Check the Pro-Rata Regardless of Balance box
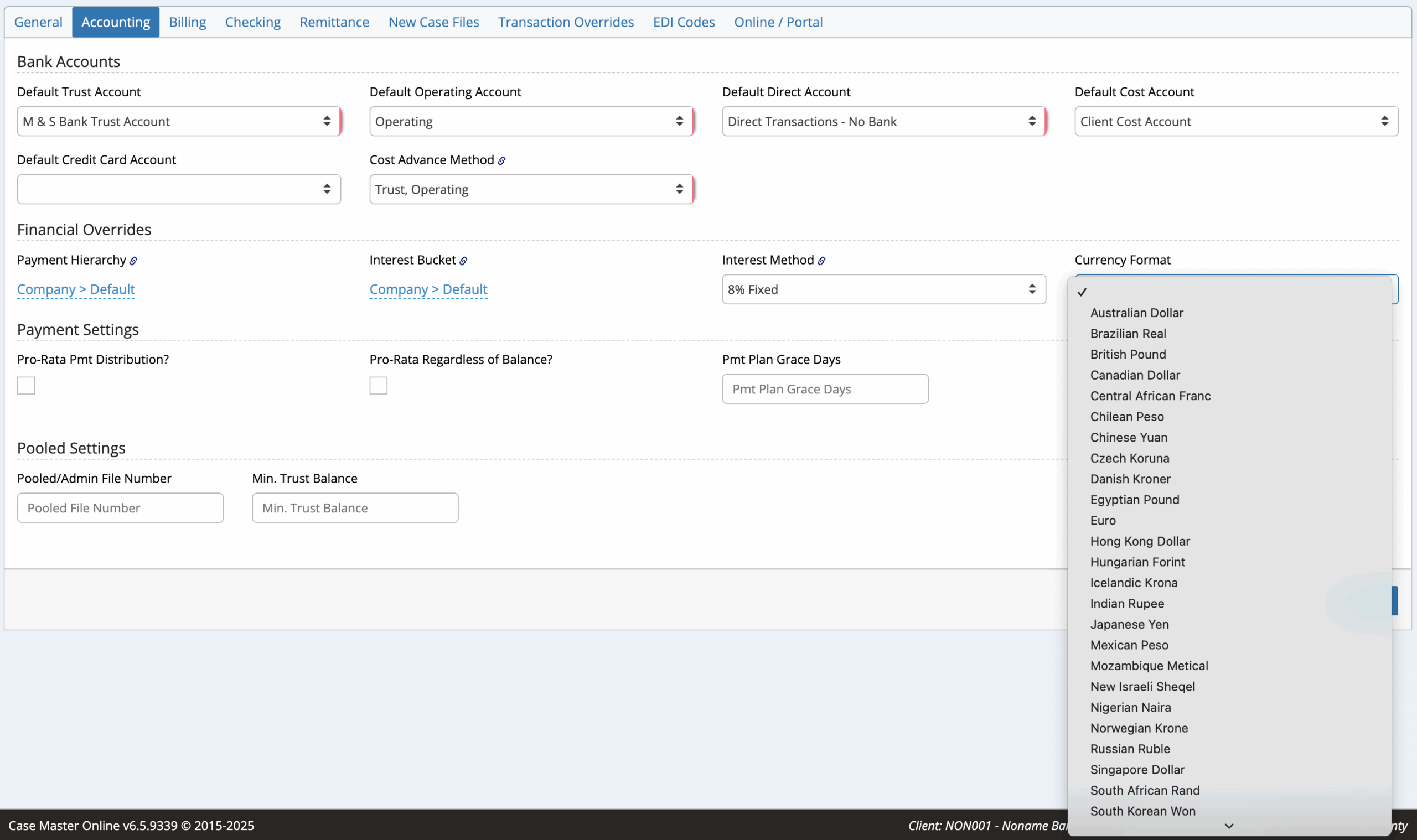Viewport: 1417px width, 840px height. pyautogui.click(x=378, y=386)
